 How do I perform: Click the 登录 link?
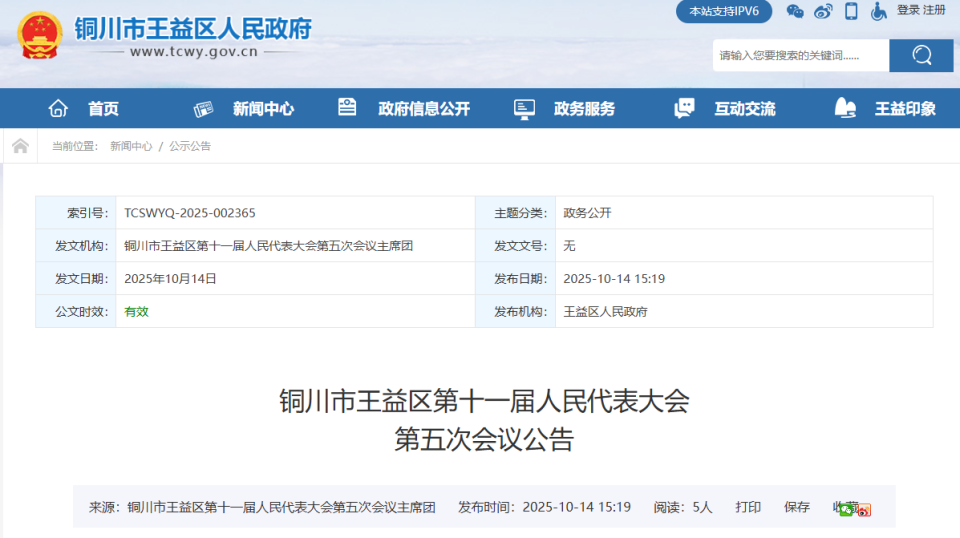click(x=908, y=10)
